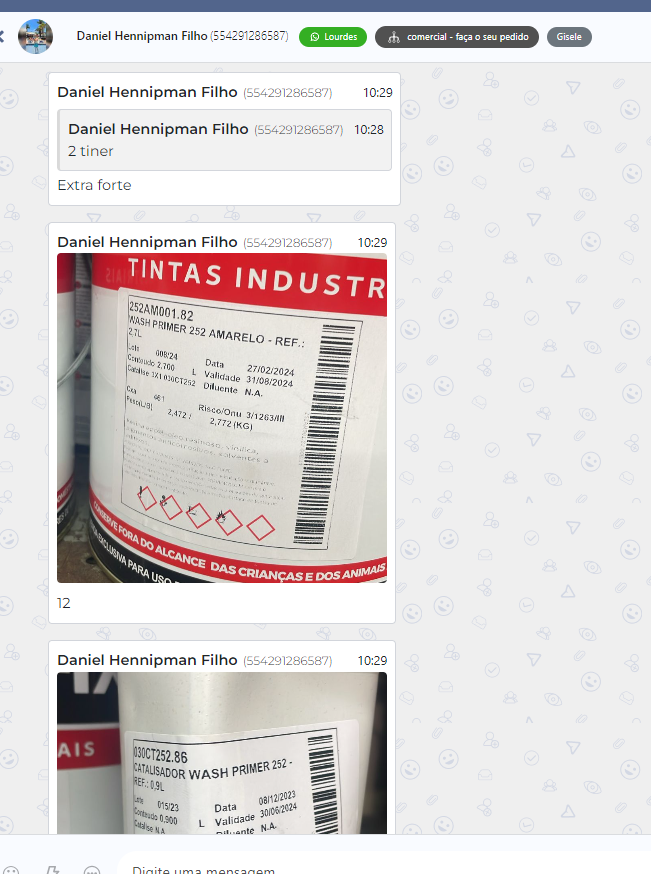
Task: Select the "comercial - faça o seu pedido" tag
Action: (456, 37)
